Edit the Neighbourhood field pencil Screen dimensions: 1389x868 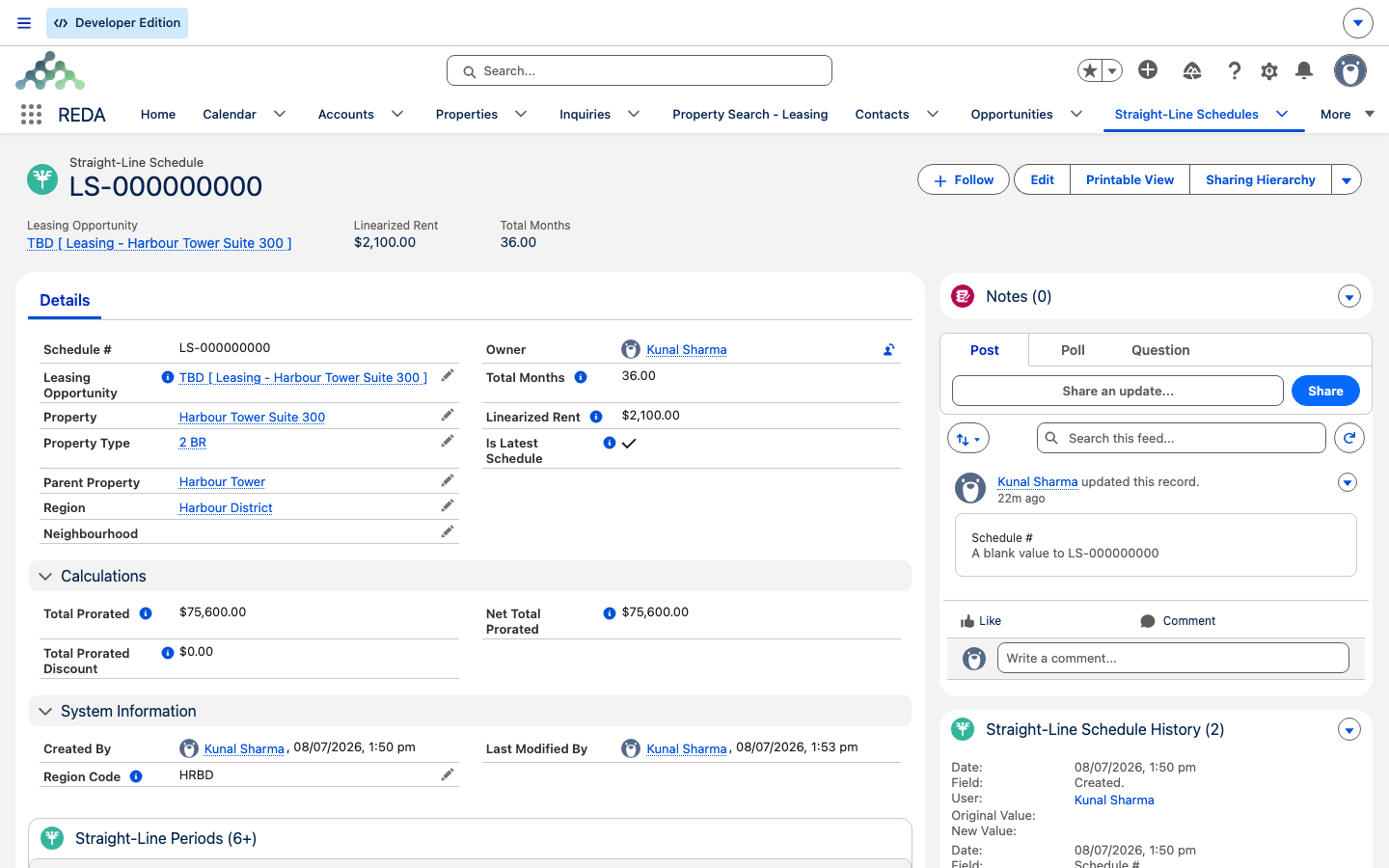(x=448, y=531)
